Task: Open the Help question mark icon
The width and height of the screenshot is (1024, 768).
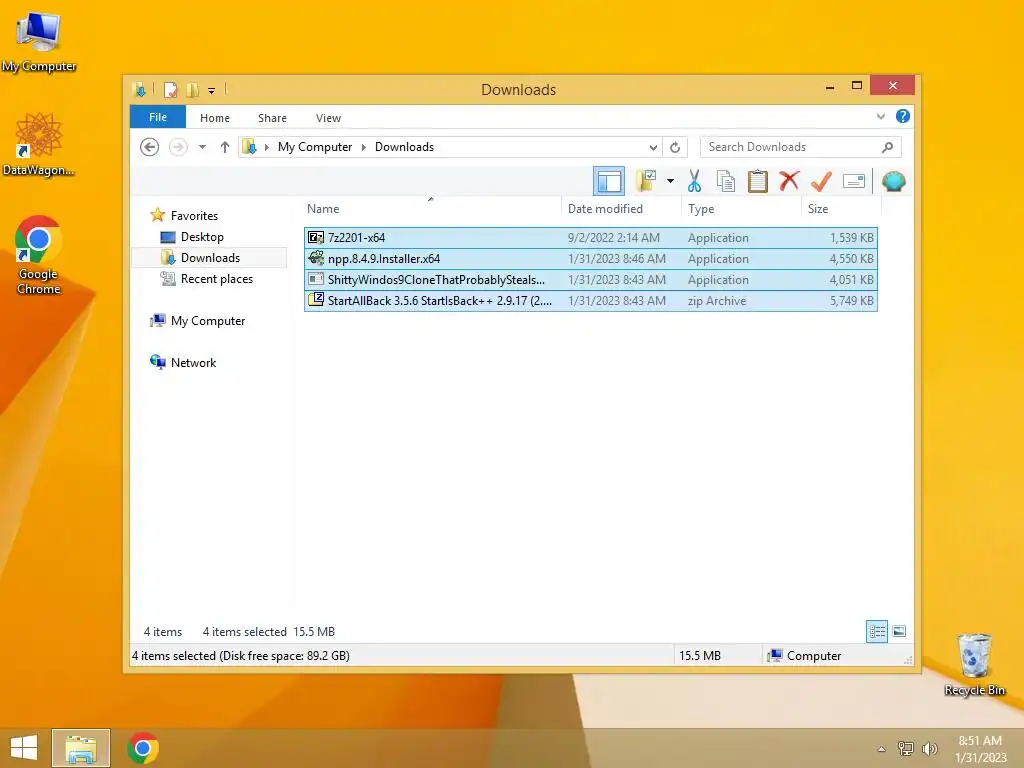Action: (903, 116)
